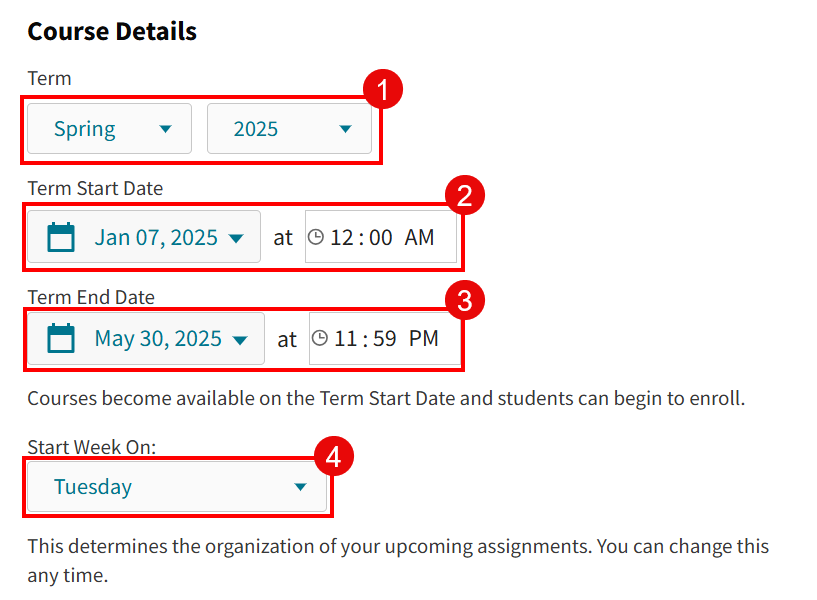Open the Term End Date picker
817x600 pixels.
tap(145, 338)
